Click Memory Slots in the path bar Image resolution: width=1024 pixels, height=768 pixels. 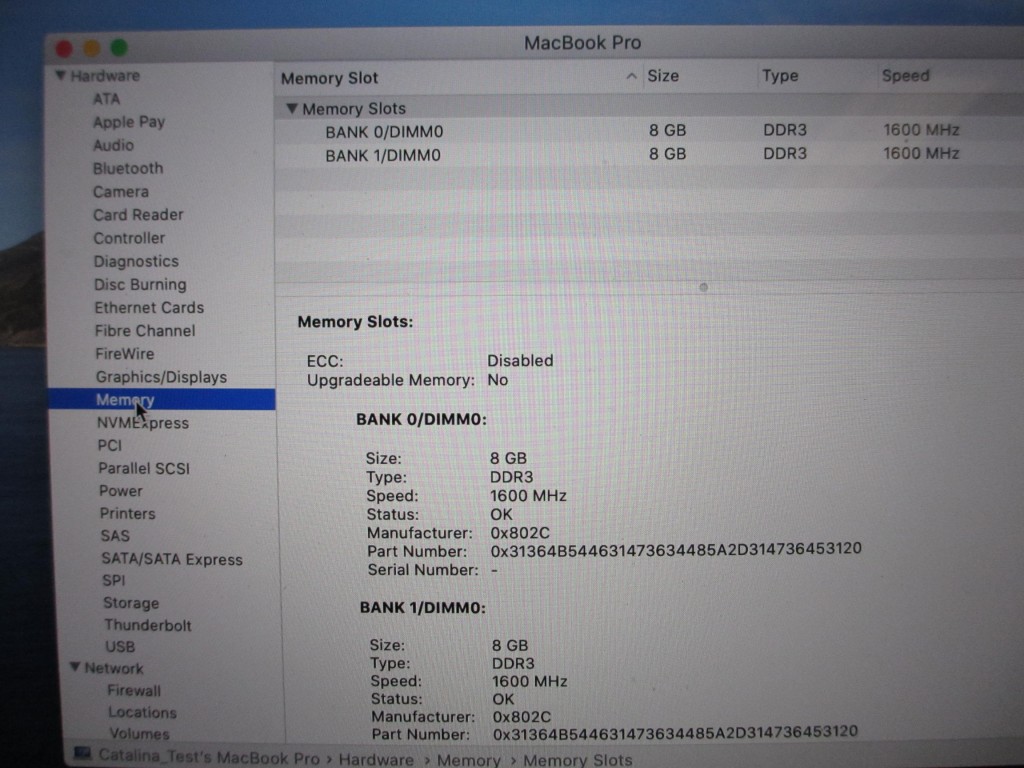point(577,761)
